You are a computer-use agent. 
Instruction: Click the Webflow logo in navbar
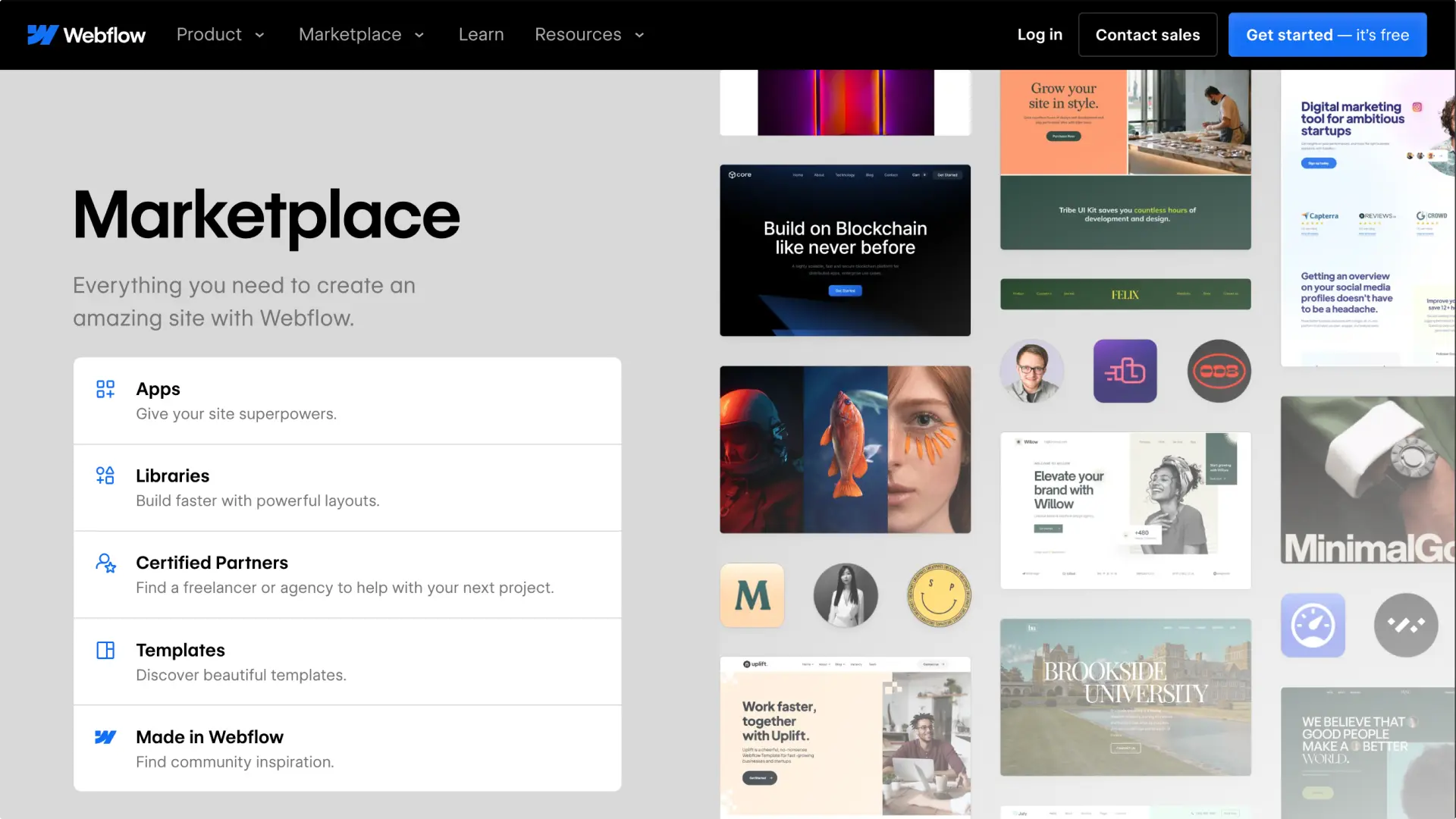coord(86,35)
